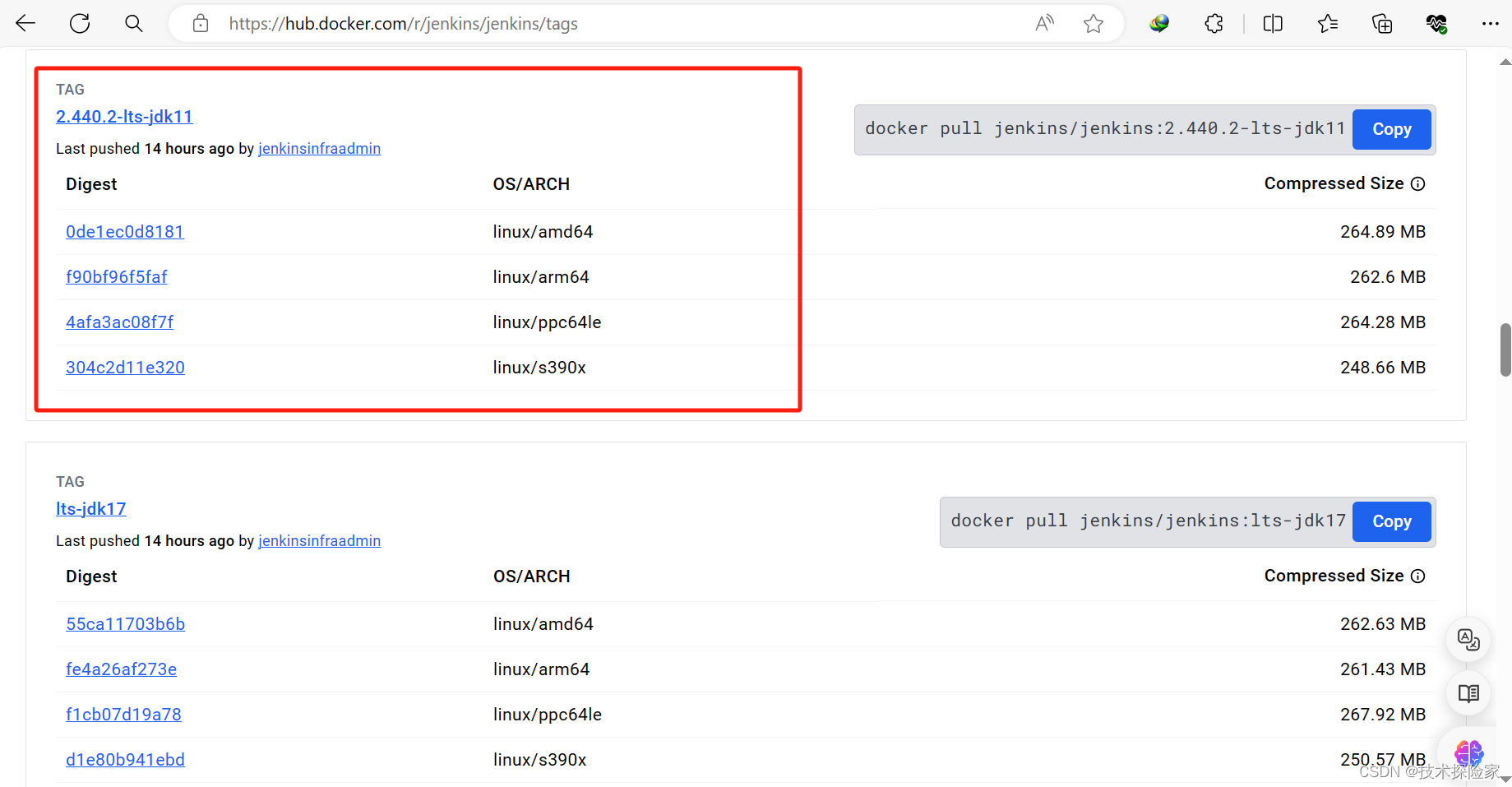Click the 267.92 MB size value

coord(1383,715)
